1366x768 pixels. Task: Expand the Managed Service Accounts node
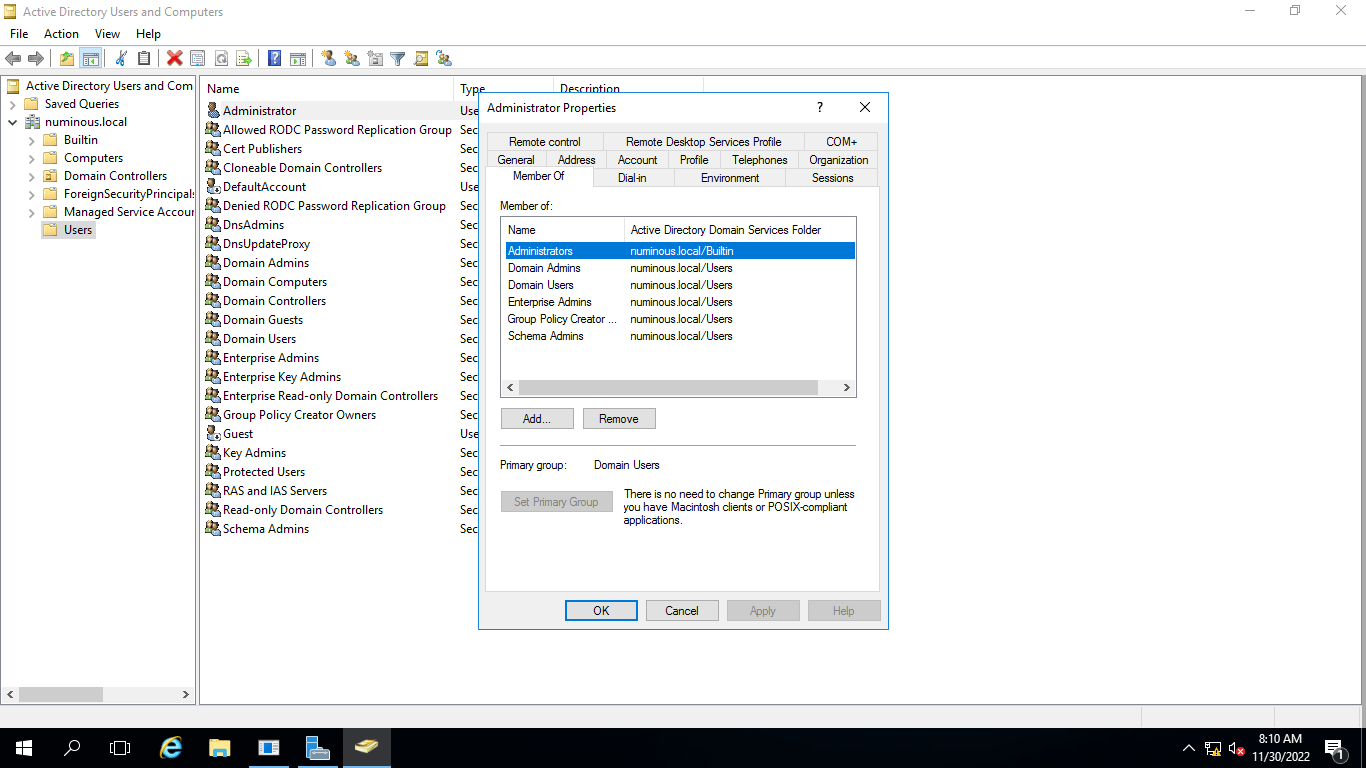31,212
